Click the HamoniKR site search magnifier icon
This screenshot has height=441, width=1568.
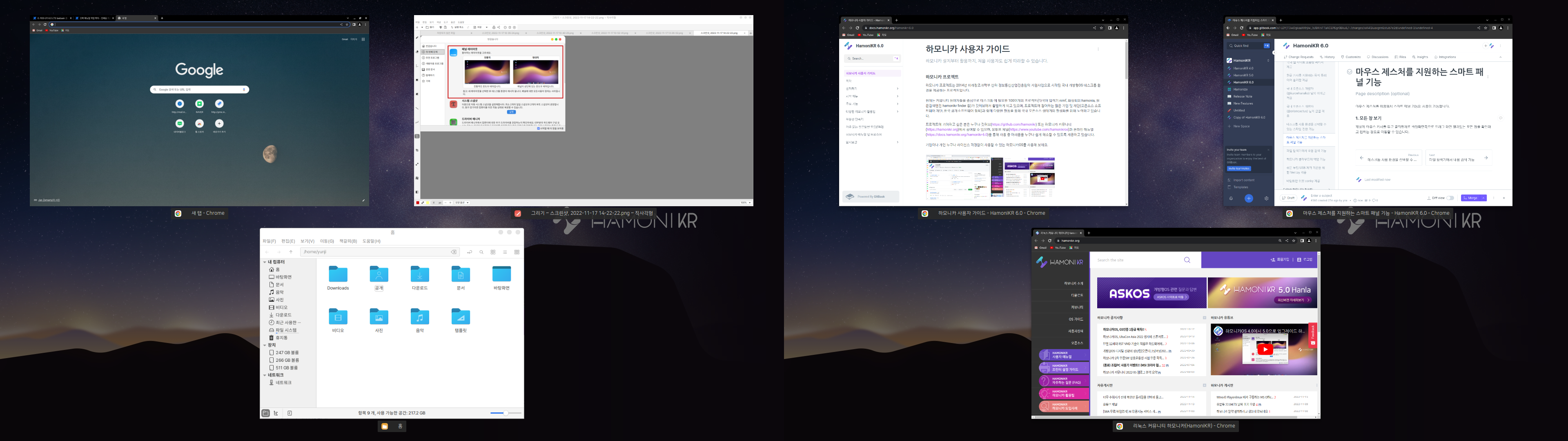[1187, 260]
